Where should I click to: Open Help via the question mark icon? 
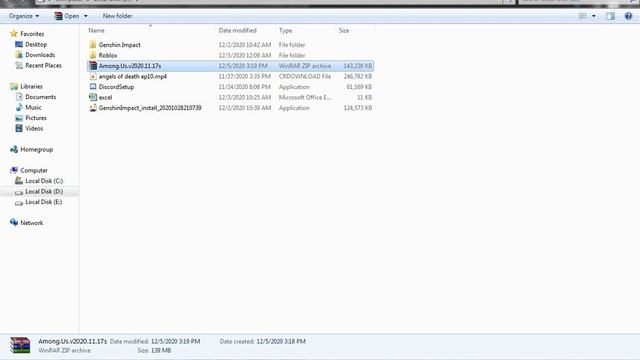tap(628, 16)
